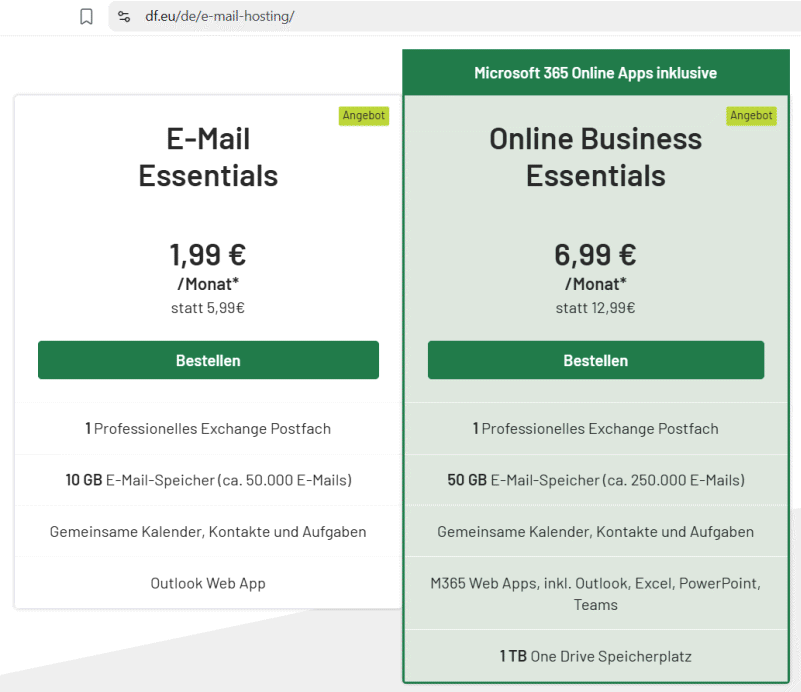Click the E-Mail Essentials heading
This screenshot has width=801, height=692.
tap(208, 157)
